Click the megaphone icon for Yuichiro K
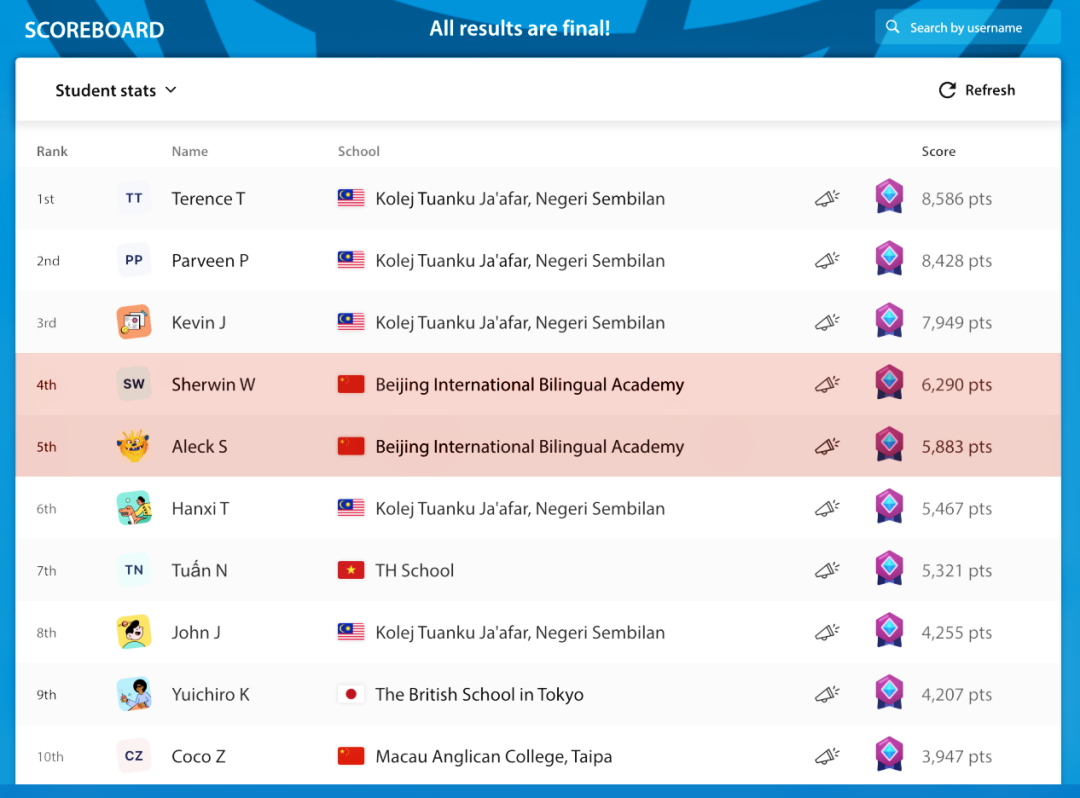The height and width of the screenshot is (798, 1080). tap(827, 694)
